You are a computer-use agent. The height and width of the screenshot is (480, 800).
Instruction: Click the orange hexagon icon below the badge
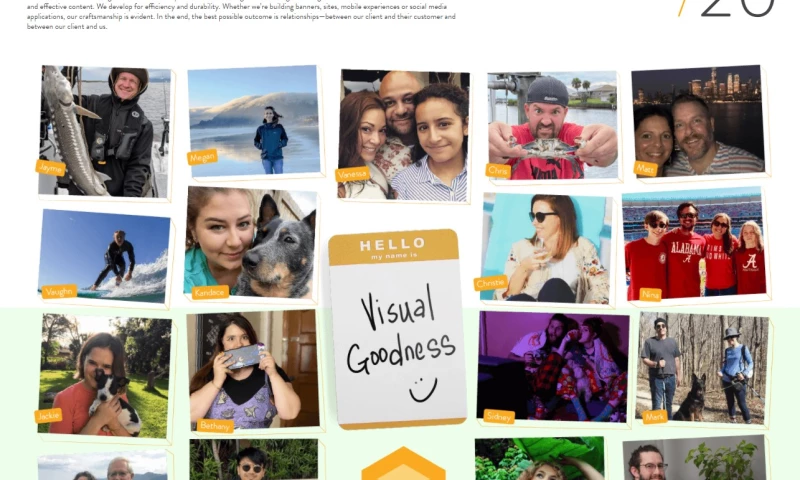(x=403, y=463)
